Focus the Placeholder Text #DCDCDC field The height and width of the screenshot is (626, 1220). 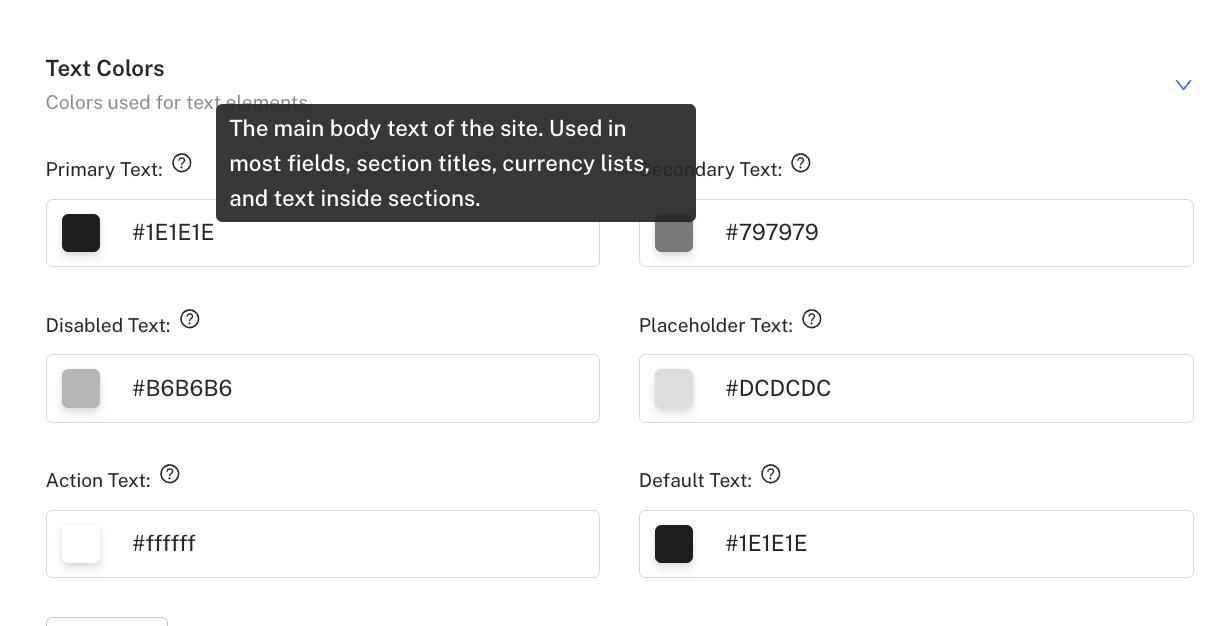tap(950, 389)
